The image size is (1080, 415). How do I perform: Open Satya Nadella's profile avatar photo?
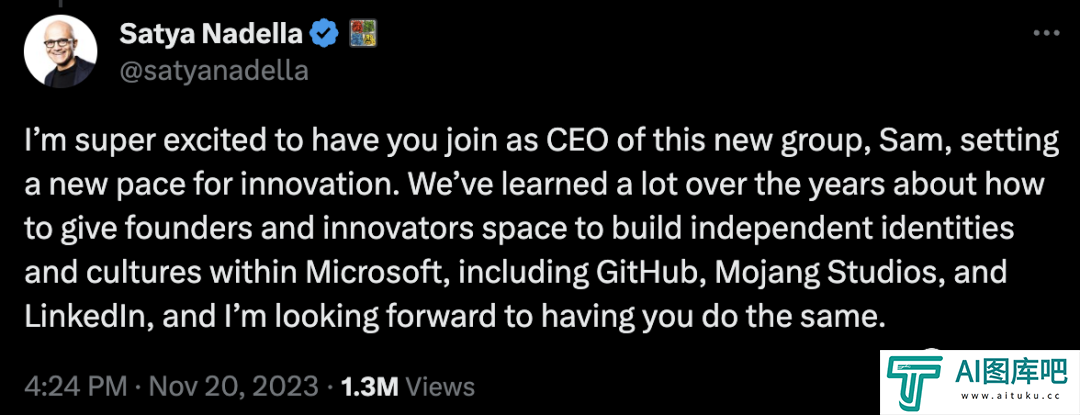[61, 51]
